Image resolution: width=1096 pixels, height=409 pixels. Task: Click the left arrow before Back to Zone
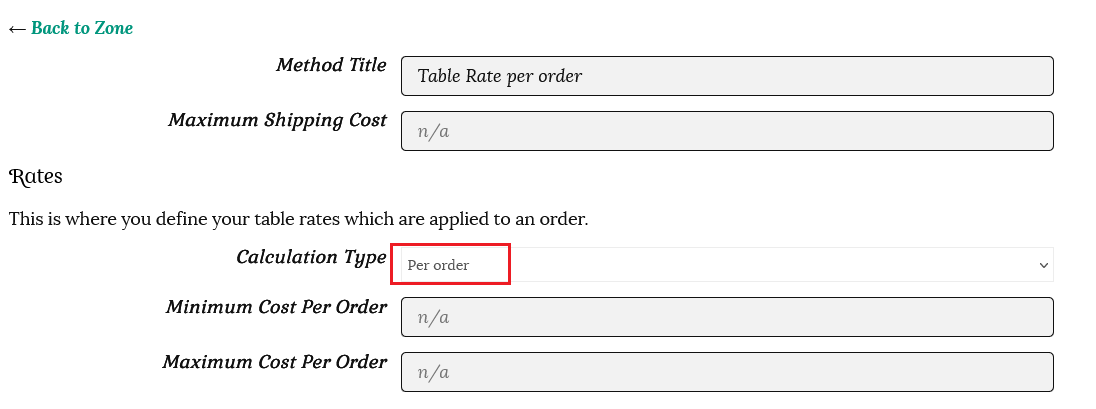[x=17, y=28]
